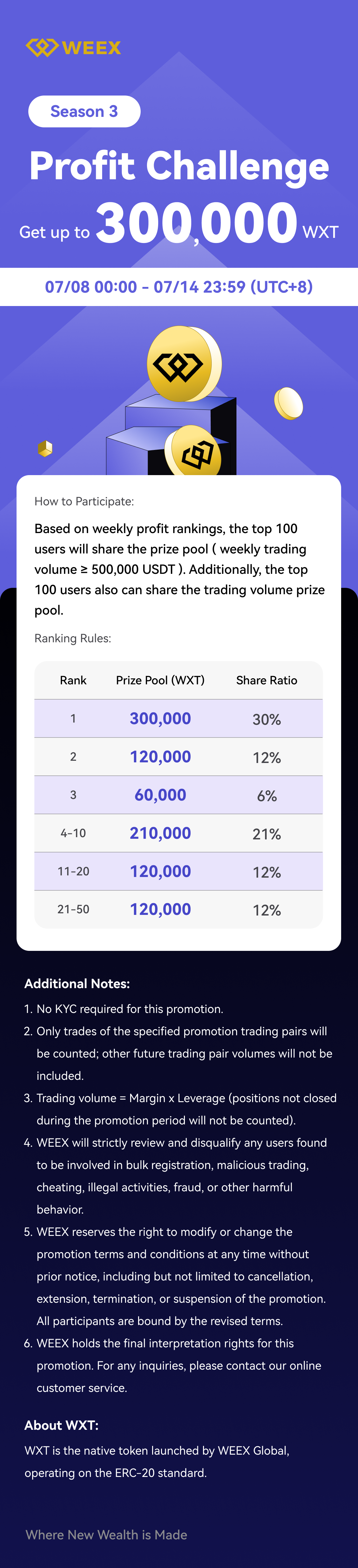This screenshot has height=1568, width=358.
Task: Click the Additional Notes heading
Action: pyautogui.click(x=77, y=984)
